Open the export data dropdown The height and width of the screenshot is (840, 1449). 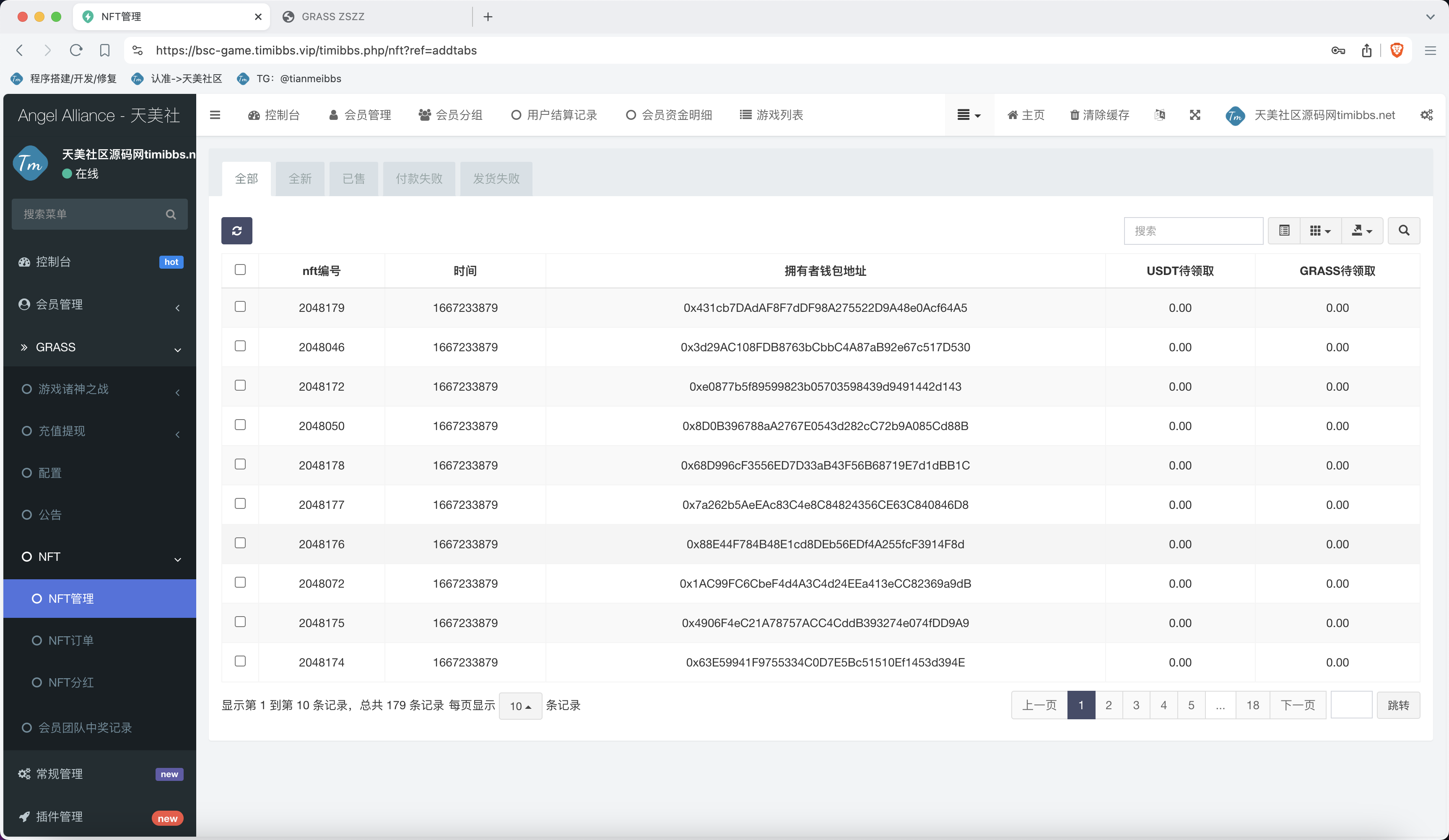(1362, 231)
